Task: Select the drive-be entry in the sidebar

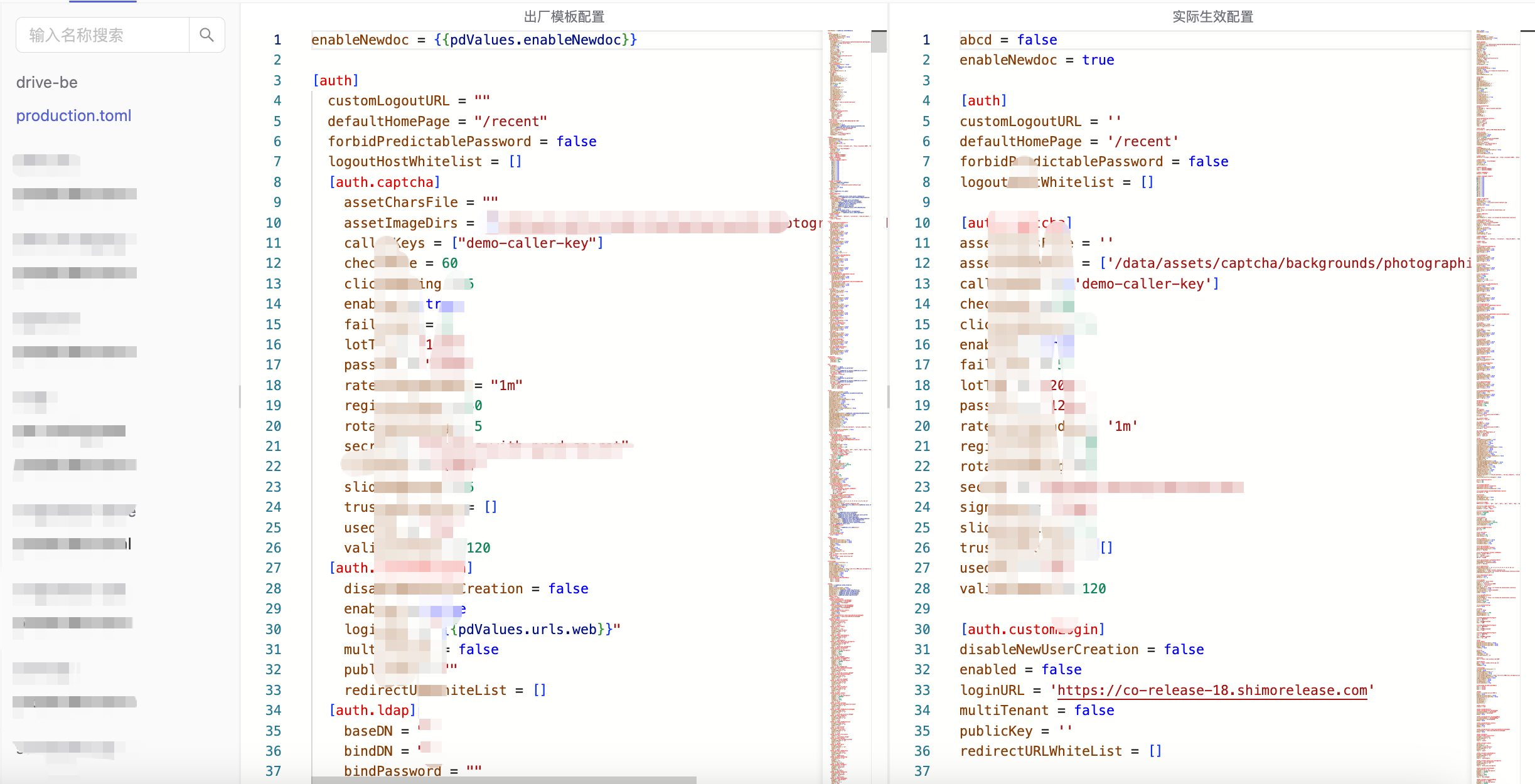Action: click(x=47, y=82)
